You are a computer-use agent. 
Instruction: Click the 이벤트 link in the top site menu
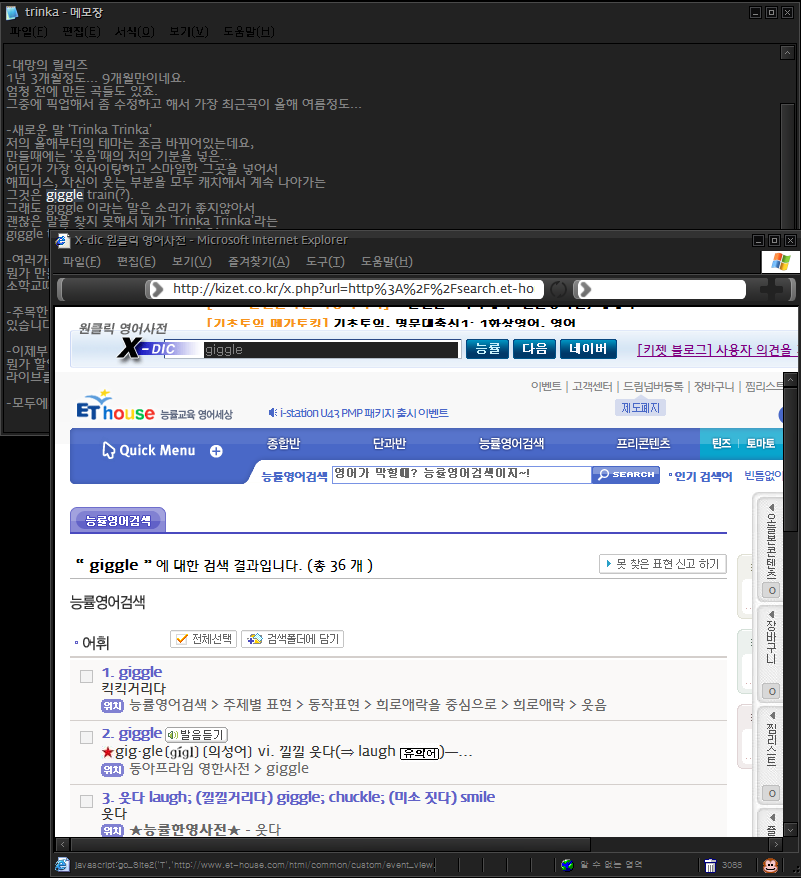point(546,386)
